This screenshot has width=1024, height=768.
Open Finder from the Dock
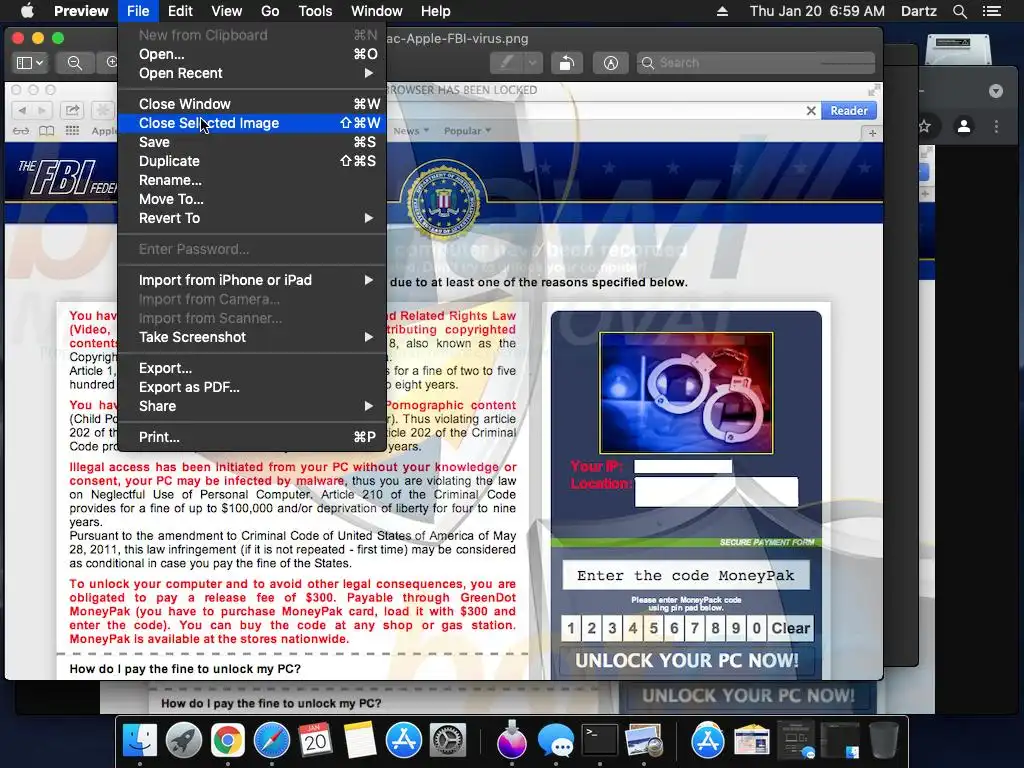(x=140, y=741)
